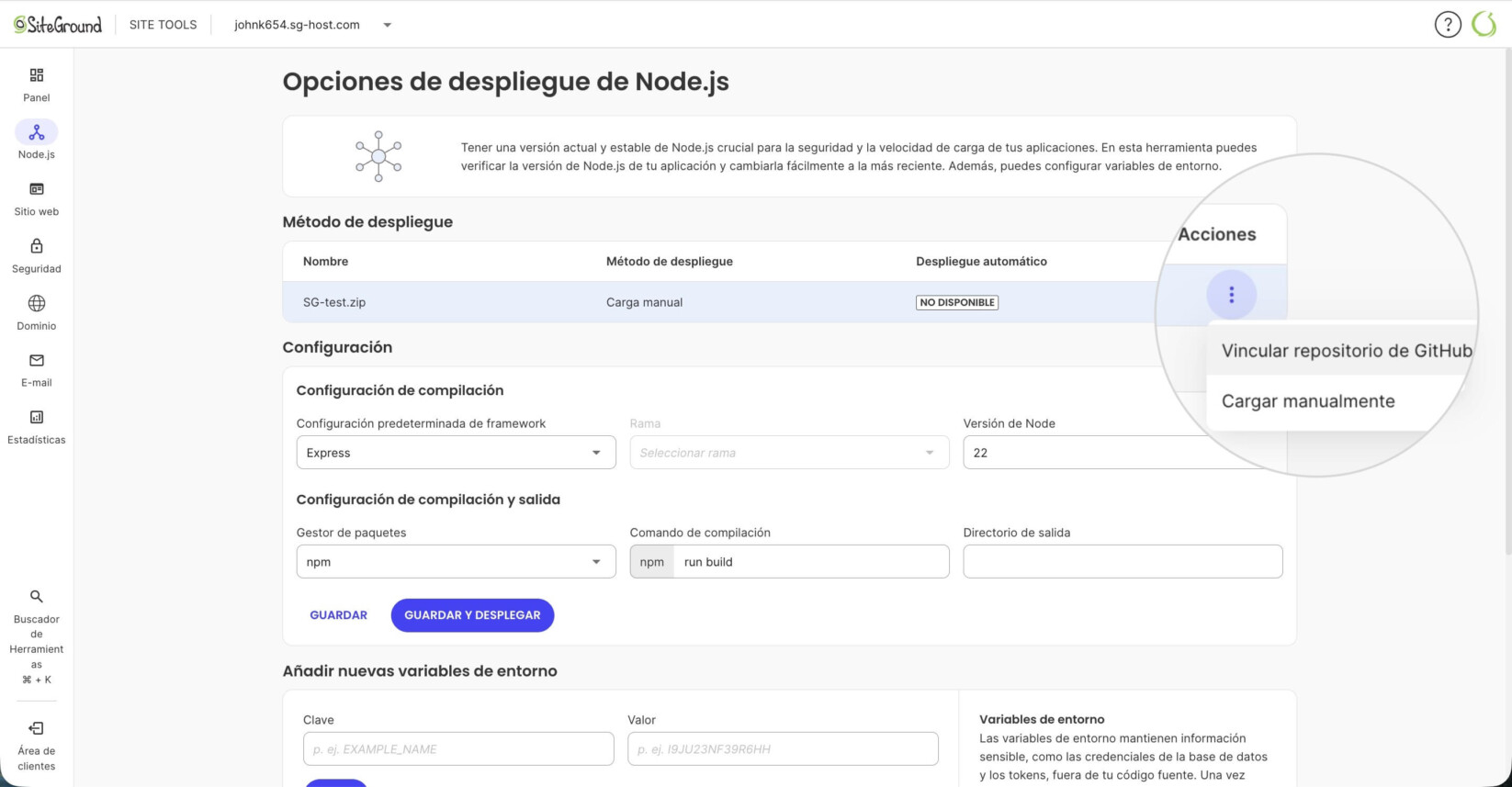Screen dimensions: 1512x787
Task: Click the Despliegue automático column header
Action: point(981,262)
